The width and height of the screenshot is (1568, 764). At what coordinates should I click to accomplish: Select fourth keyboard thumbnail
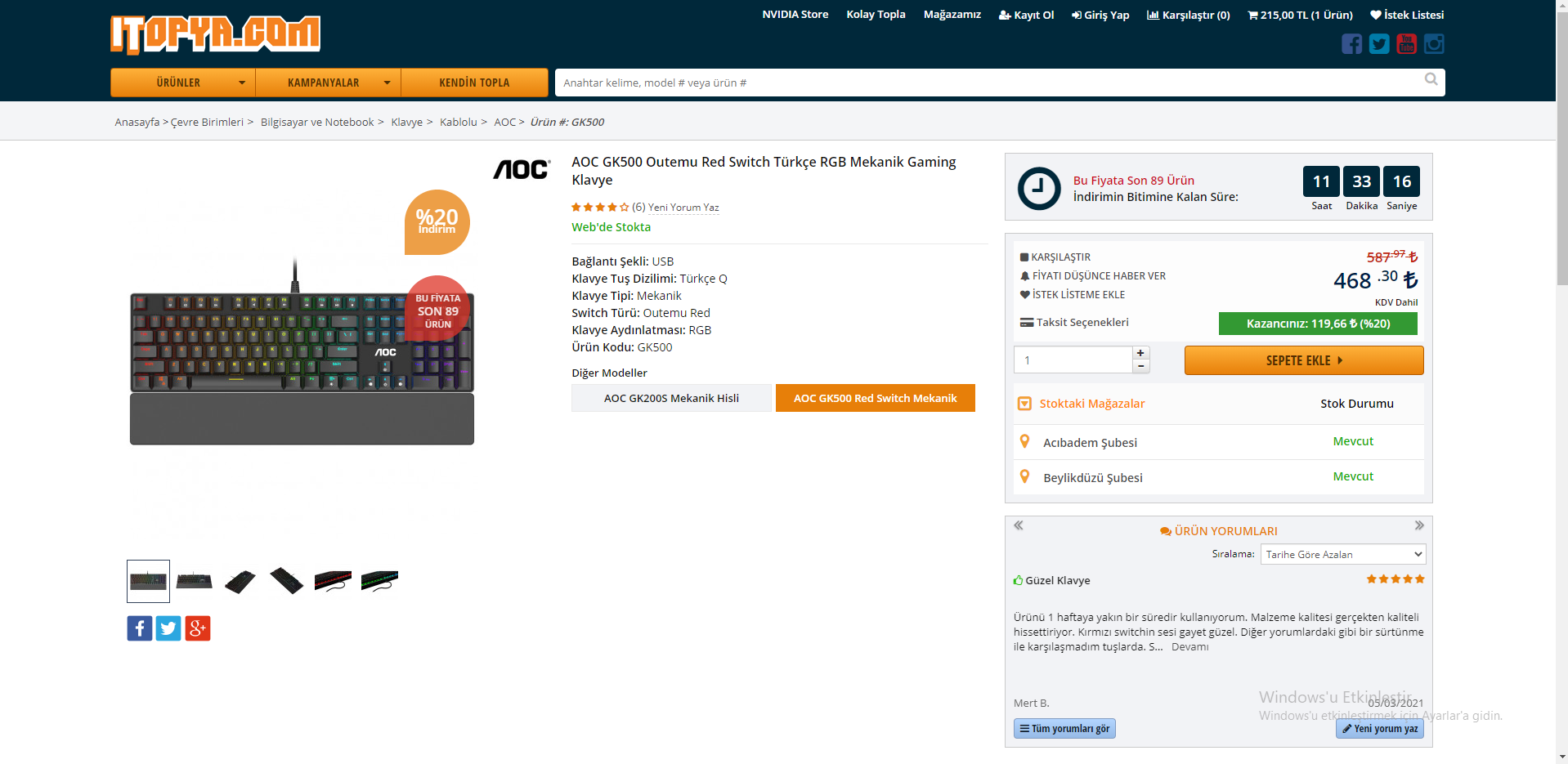(286, 581)
